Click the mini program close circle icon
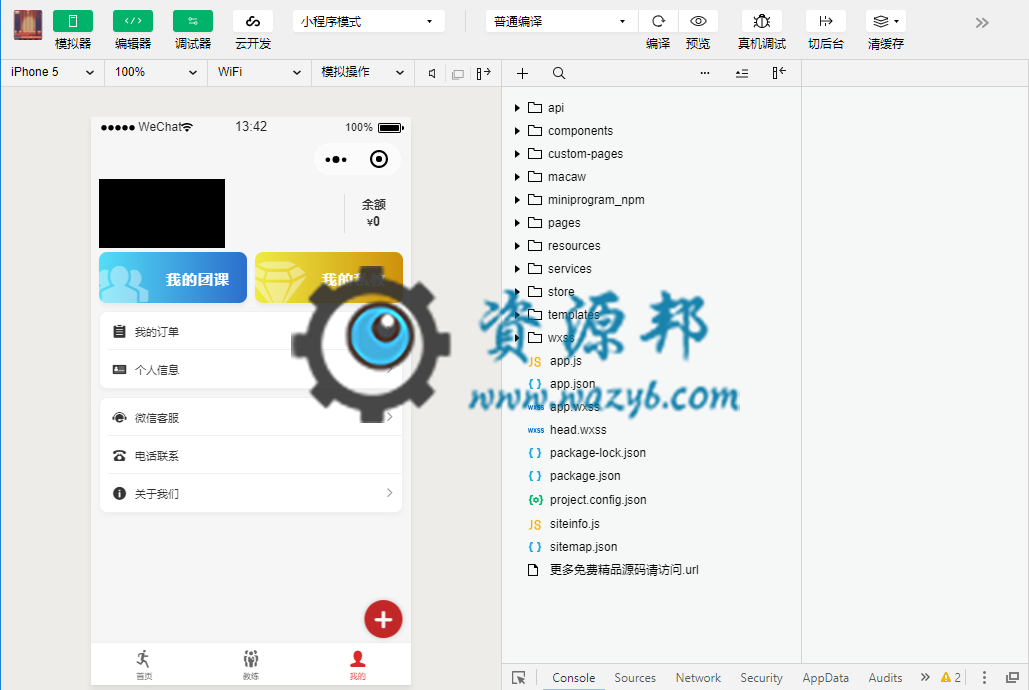The width and height of the screenshot is (1029, 690). click(379, 159)
